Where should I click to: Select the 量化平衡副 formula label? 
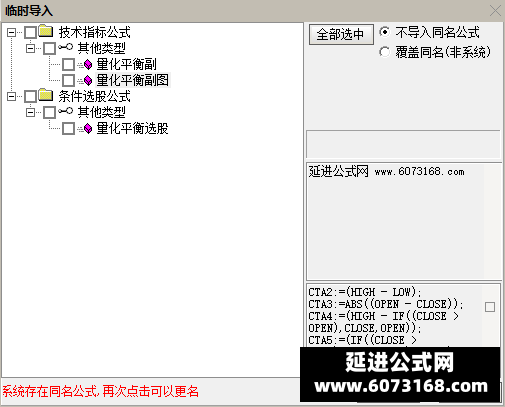126,64
